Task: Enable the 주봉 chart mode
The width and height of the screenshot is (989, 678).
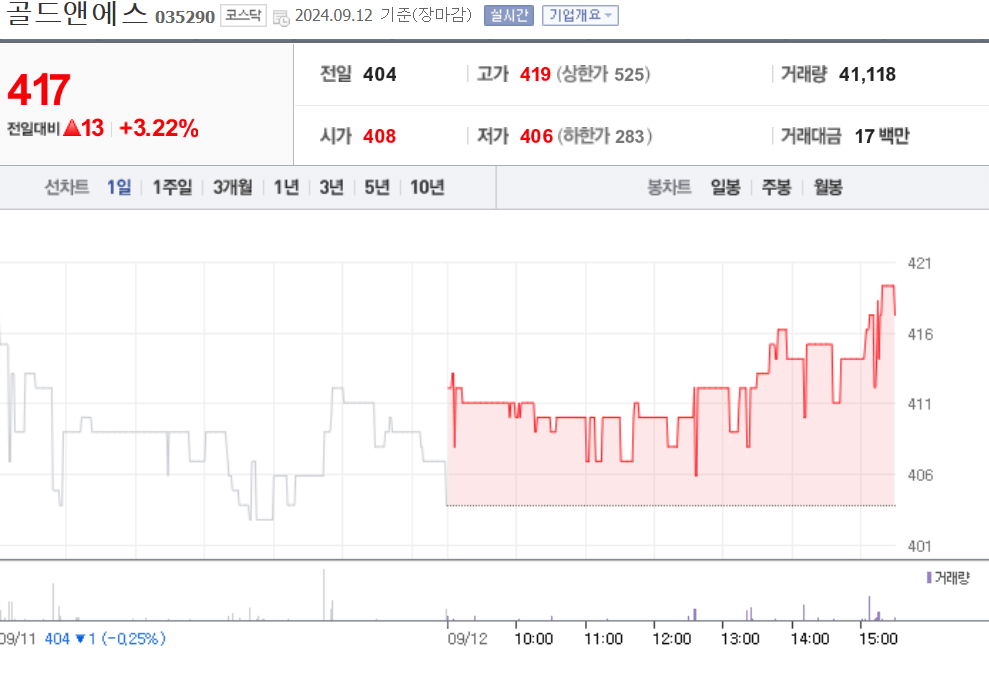Action: point(777,187)
